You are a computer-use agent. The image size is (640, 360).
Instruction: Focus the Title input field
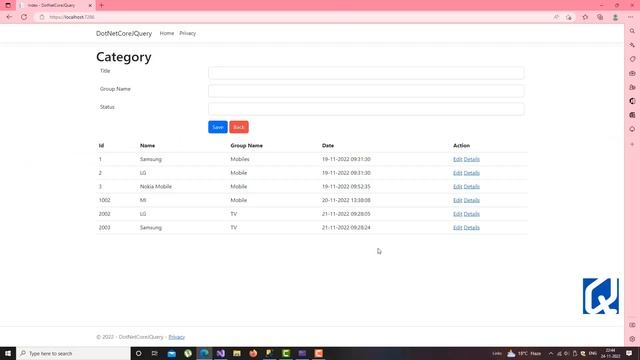[x=366, y=73]
